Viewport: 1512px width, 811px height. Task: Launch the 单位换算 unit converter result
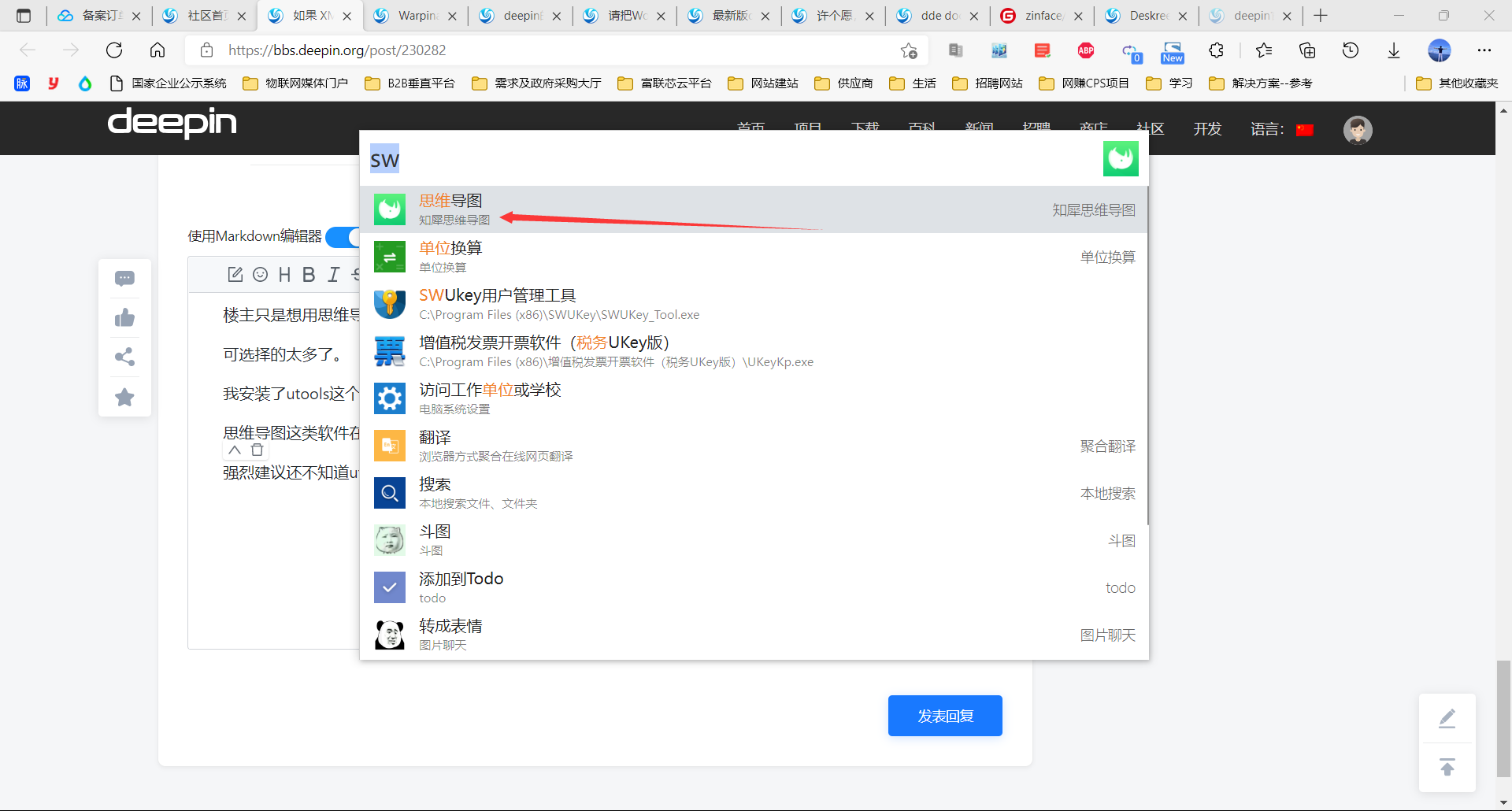754,257
